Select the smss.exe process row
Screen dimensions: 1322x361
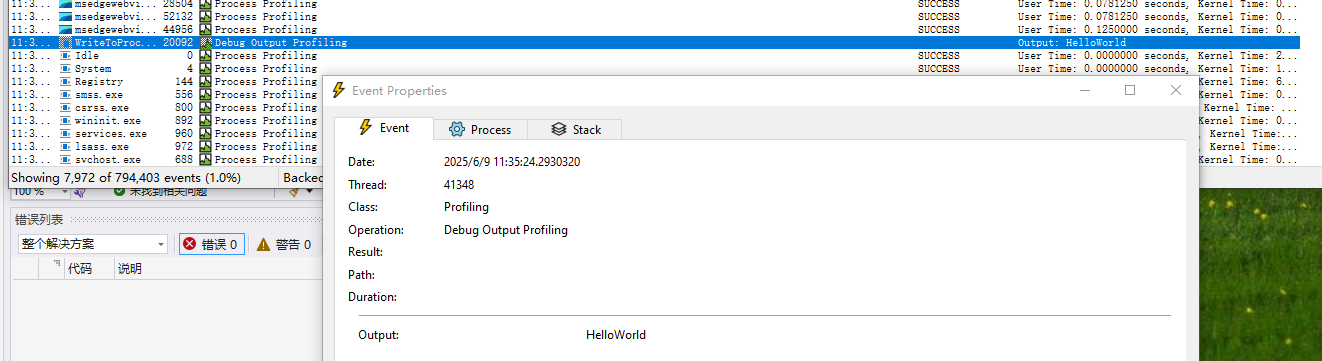coord(165,95)
